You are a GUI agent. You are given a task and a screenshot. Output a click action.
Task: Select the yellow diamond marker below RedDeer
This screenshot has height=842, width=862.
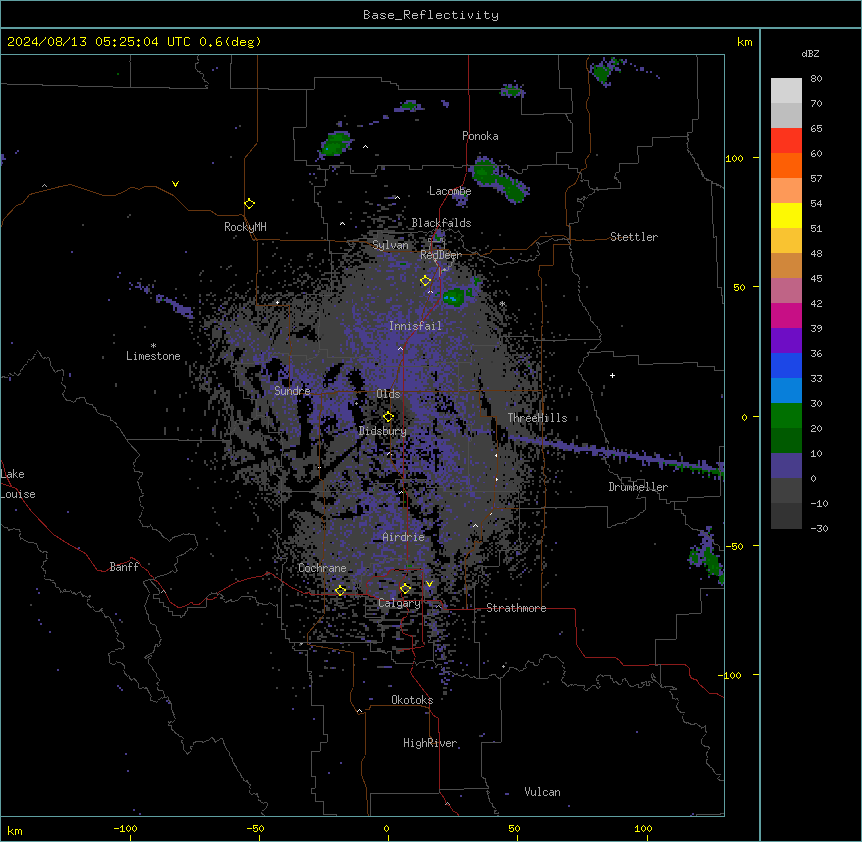point(425,281)
